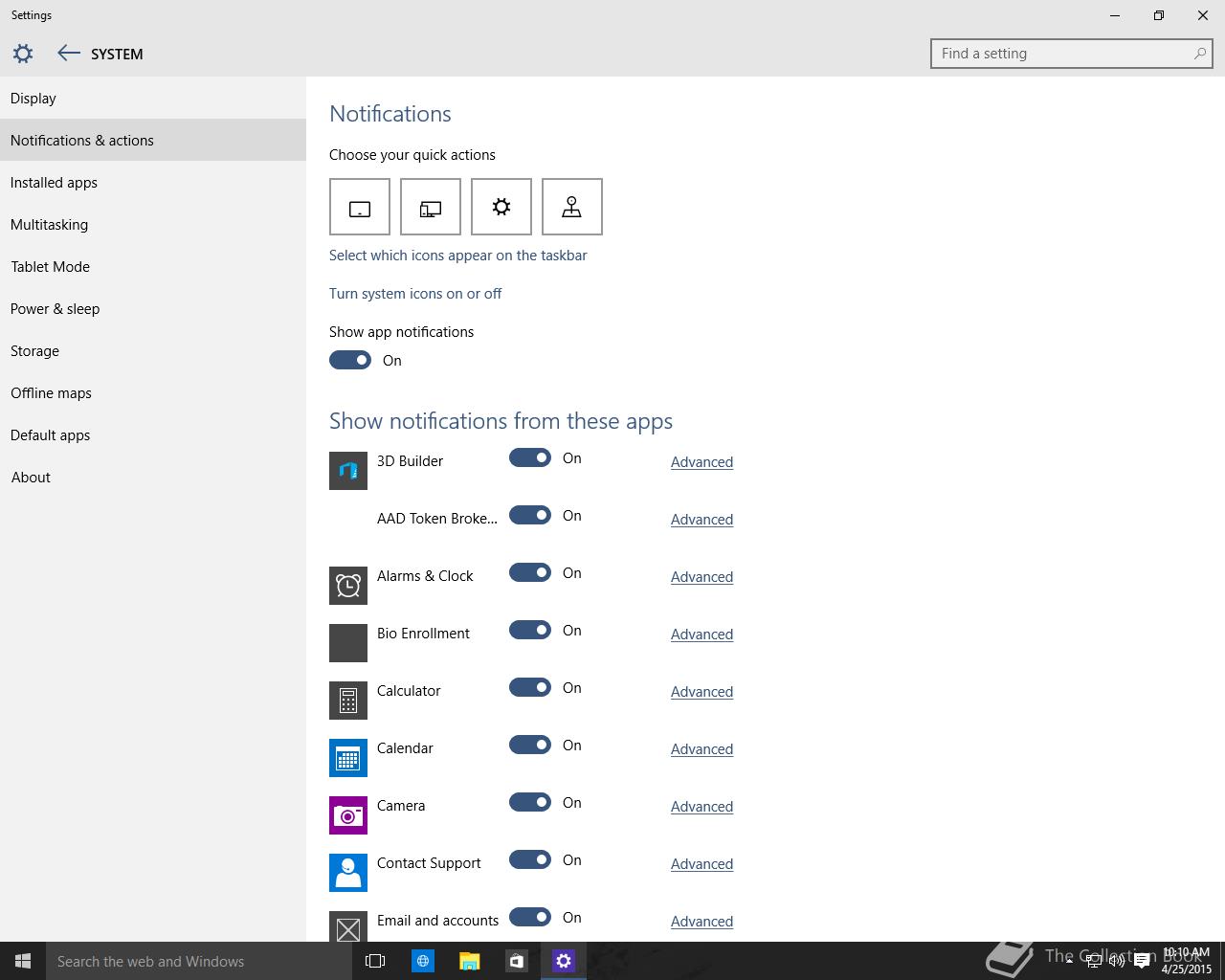Image resolution: width=1225 pixels, height=980 pixels.
Task: Disable Camera notifications toggle
Action: [530, 802]
